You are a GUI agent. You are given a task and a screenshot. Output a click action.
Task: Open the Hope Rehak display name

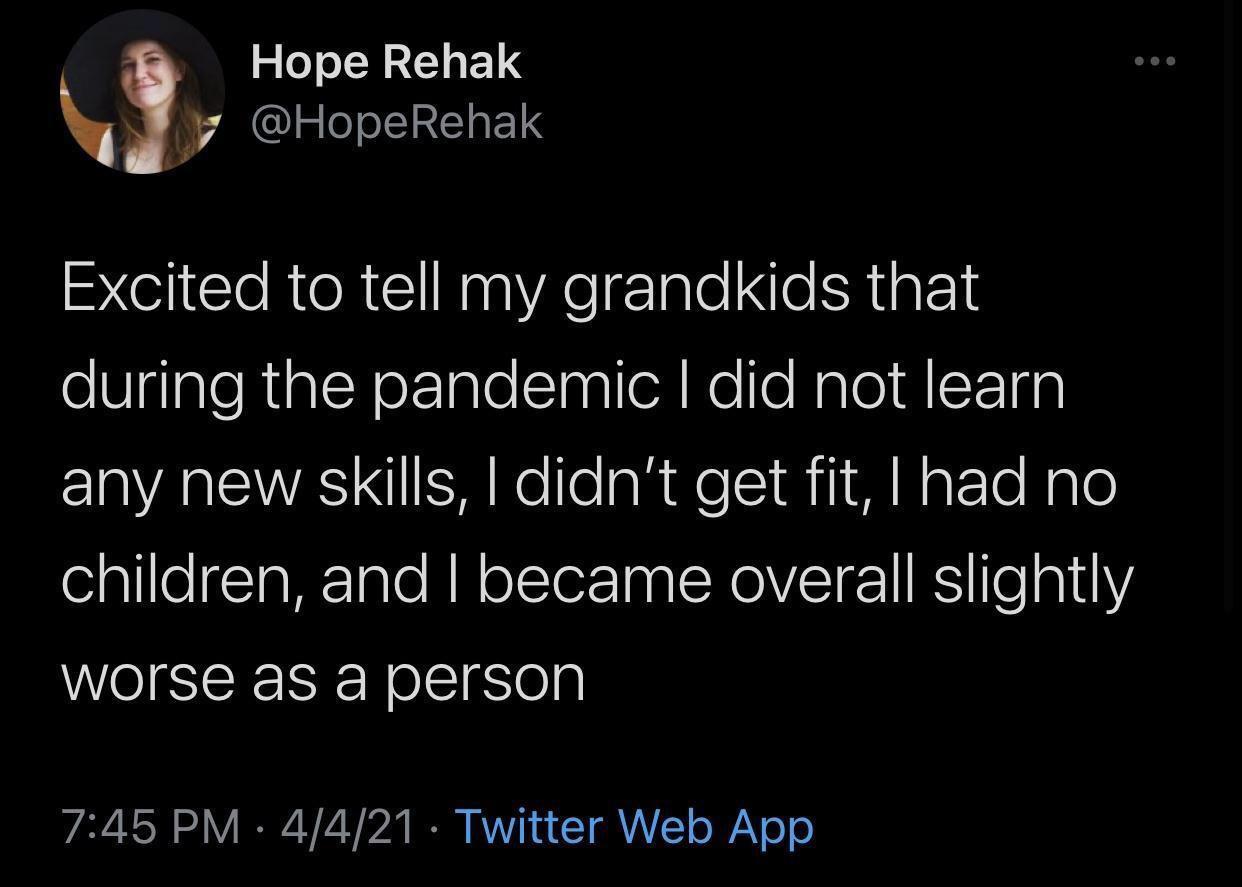point(386,62)
